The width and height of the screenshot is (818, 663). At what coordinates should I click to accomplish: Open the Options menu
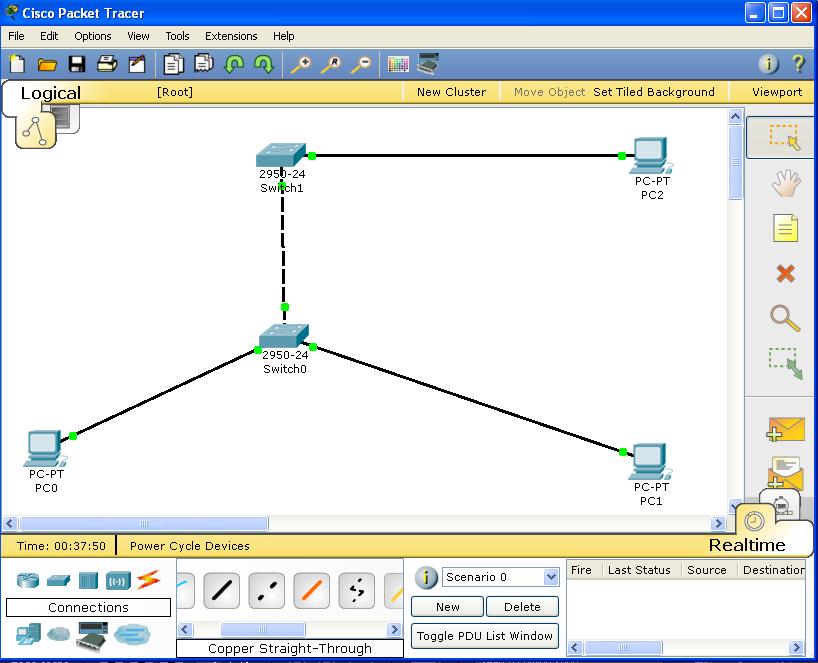click(x=93, y=36)
